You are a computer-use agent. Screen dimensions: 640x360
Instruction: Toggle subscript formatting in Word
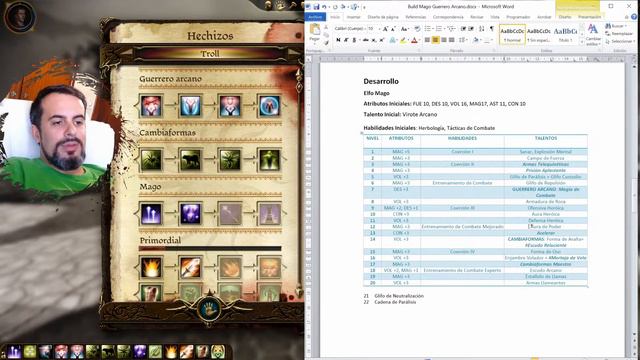373,40
